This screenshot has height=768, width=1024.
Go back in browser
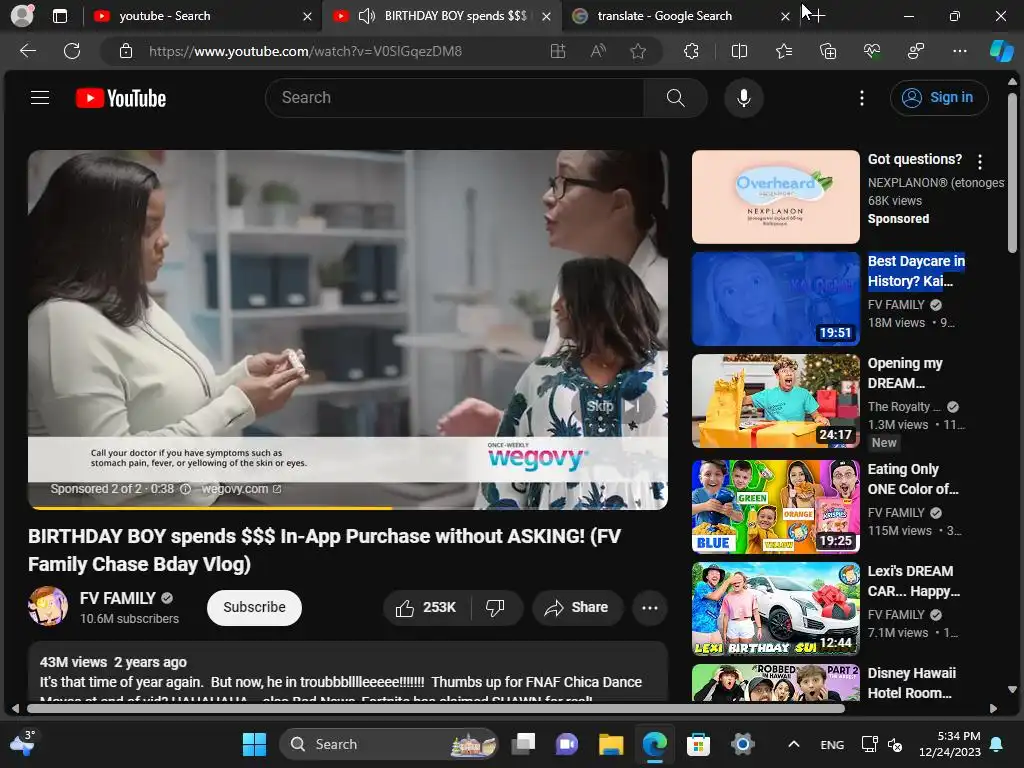(27, 51)
